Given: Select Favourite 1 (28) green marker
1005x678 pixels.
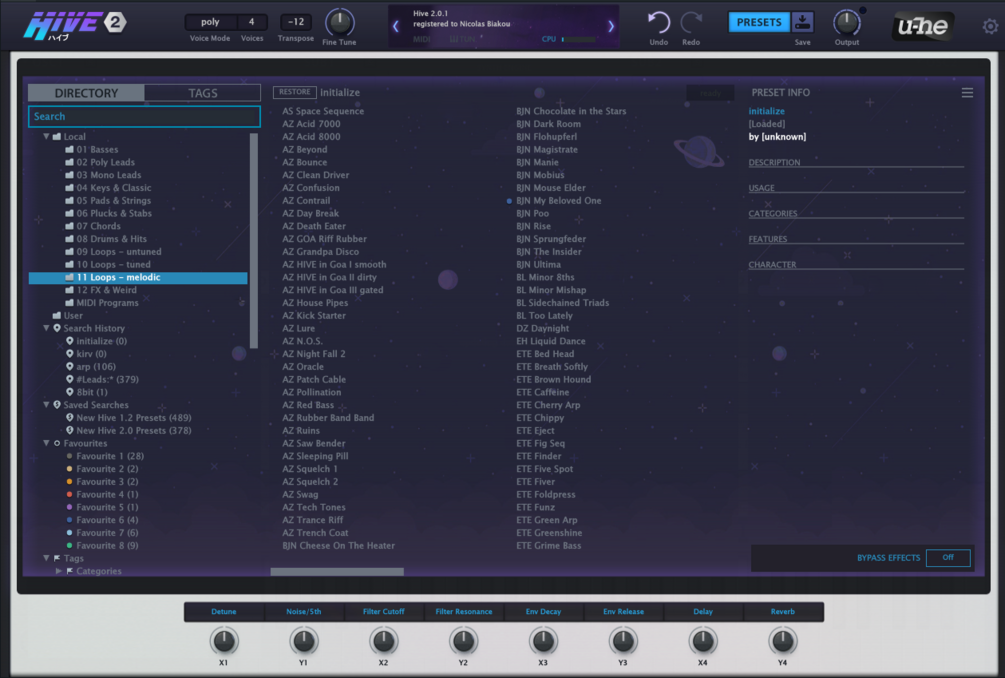Looking at the screenshot, I should 69,456.
